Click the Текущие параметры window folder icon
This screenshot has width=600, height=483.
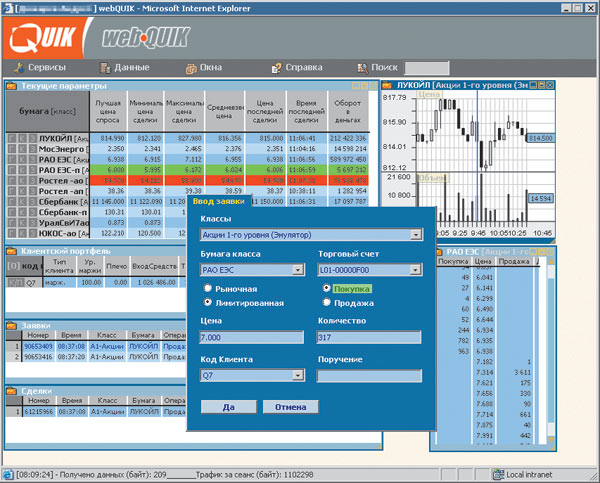point(11,86)
